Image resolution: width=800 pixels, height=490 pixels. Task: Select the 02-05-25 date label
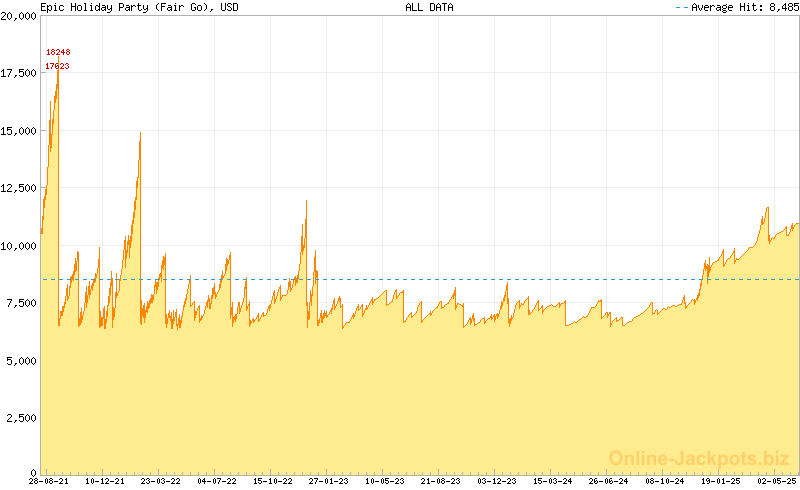tap(776, 481)
